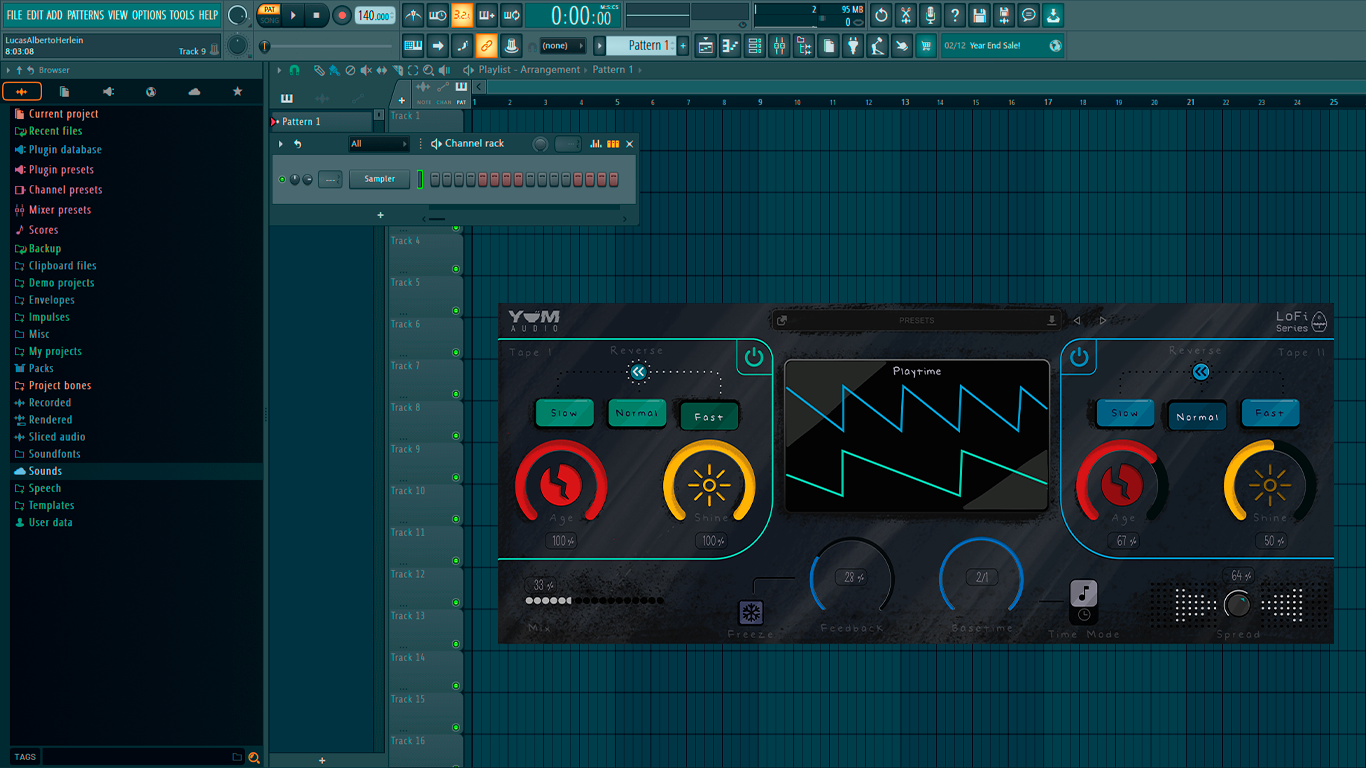1366x768 pixels.
Task: Toggle Sampler channel green mute LED
Action: click(x=281, y=179)
